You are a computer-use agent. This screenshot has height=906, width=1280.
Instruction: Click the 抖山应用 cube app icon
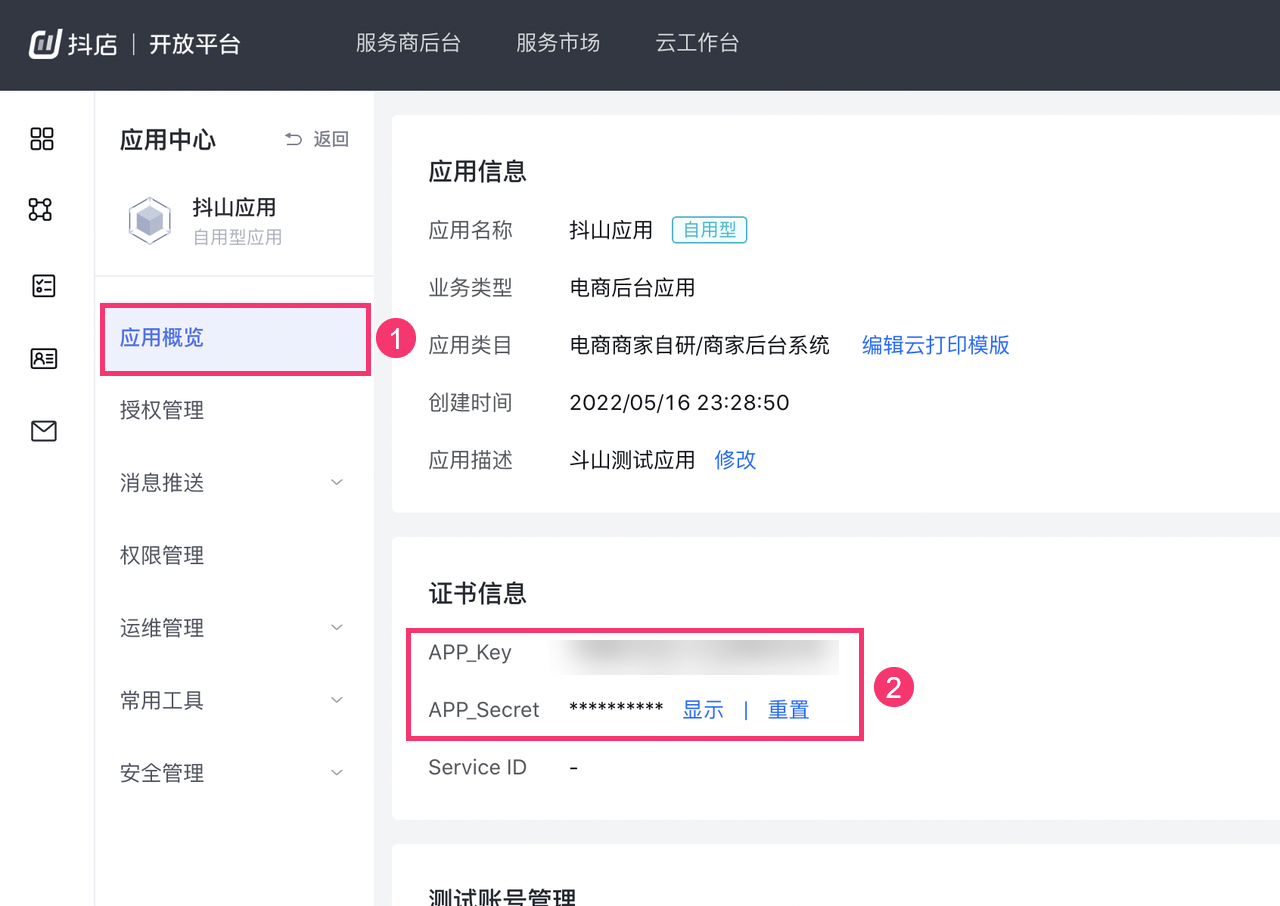(x=150, y=221)
